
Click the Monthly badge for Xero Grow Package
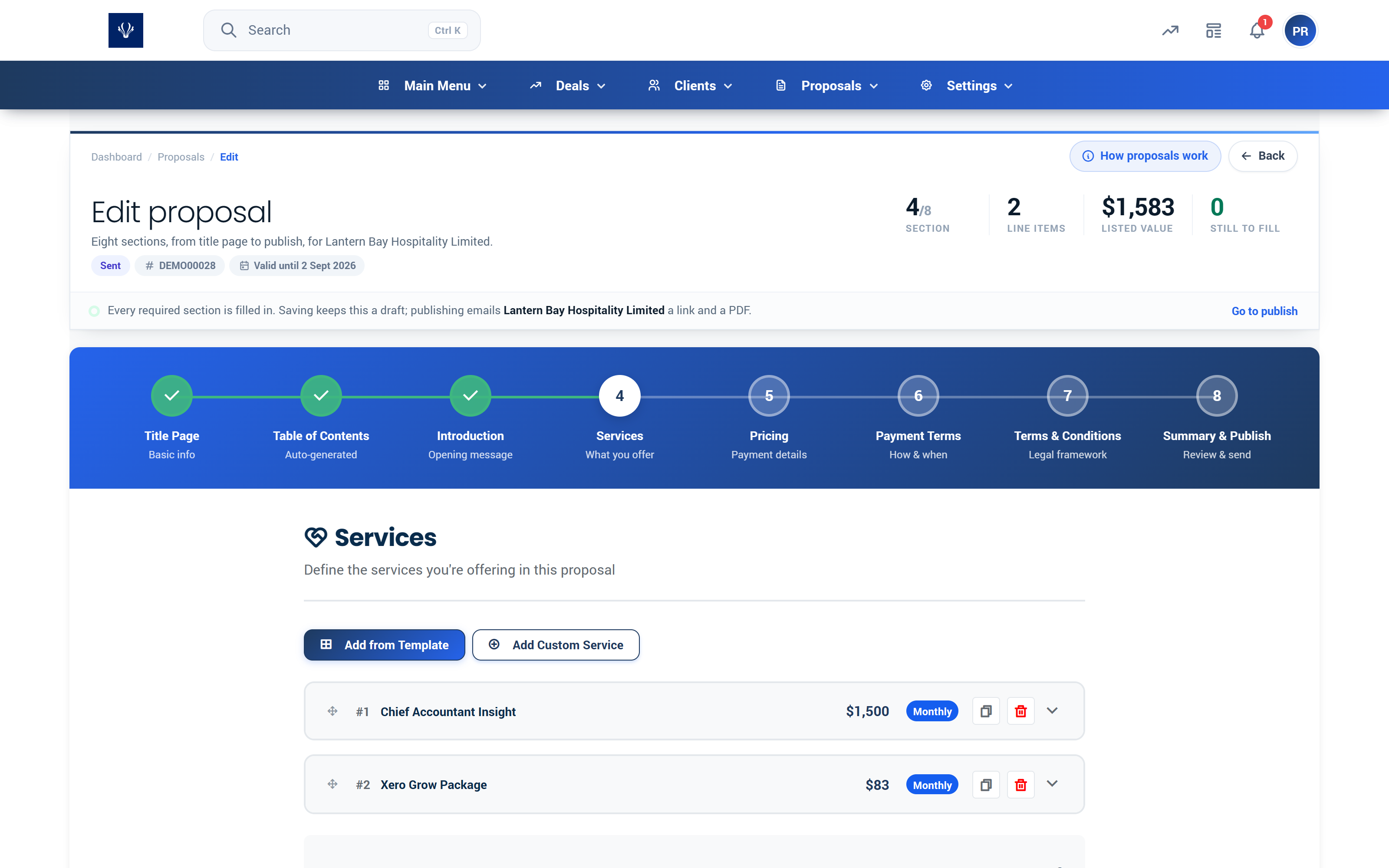pos(932,785)
